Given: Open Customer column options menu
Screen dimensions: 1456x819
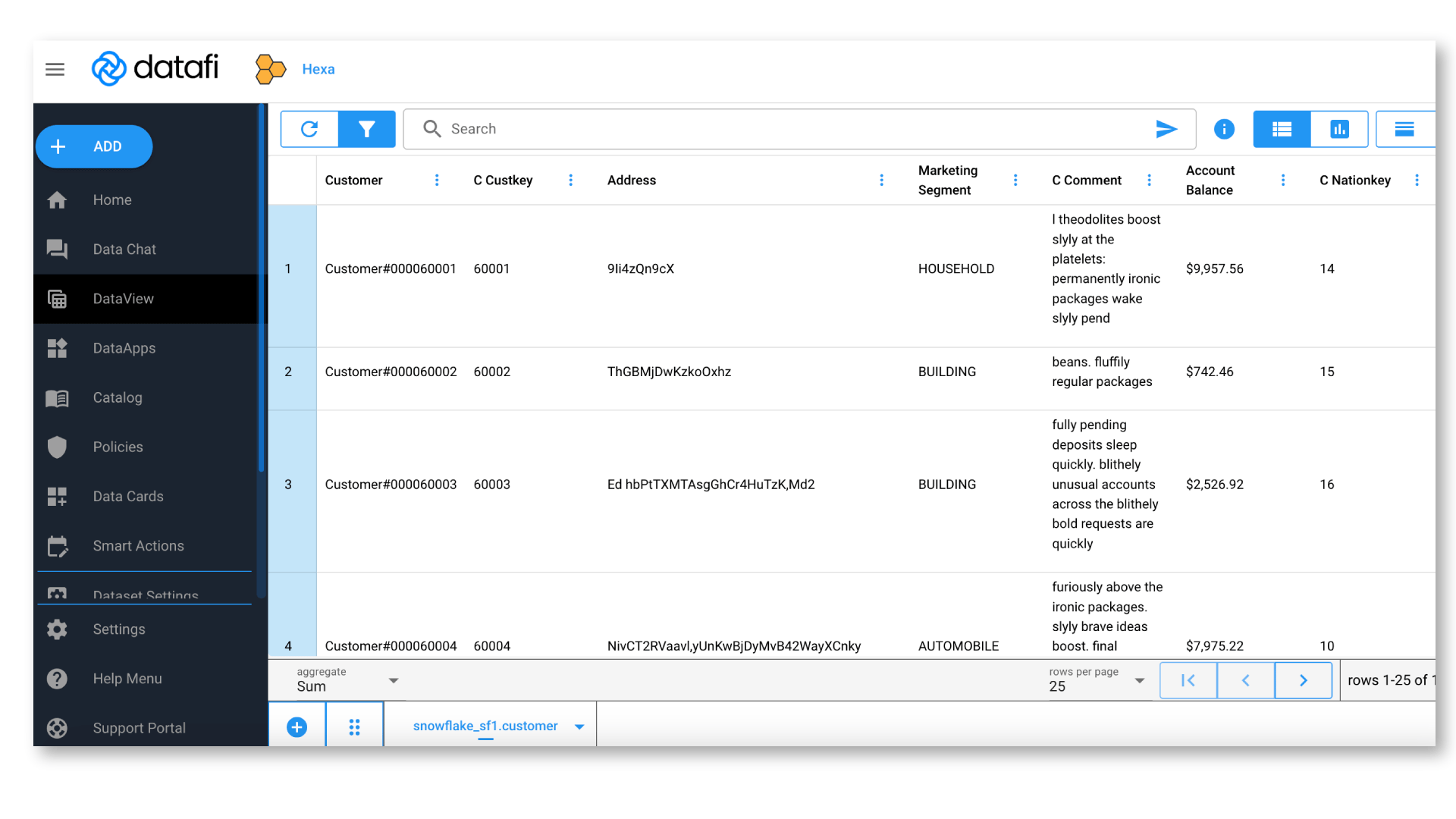Looking at the screenshot, I should 437,180.
